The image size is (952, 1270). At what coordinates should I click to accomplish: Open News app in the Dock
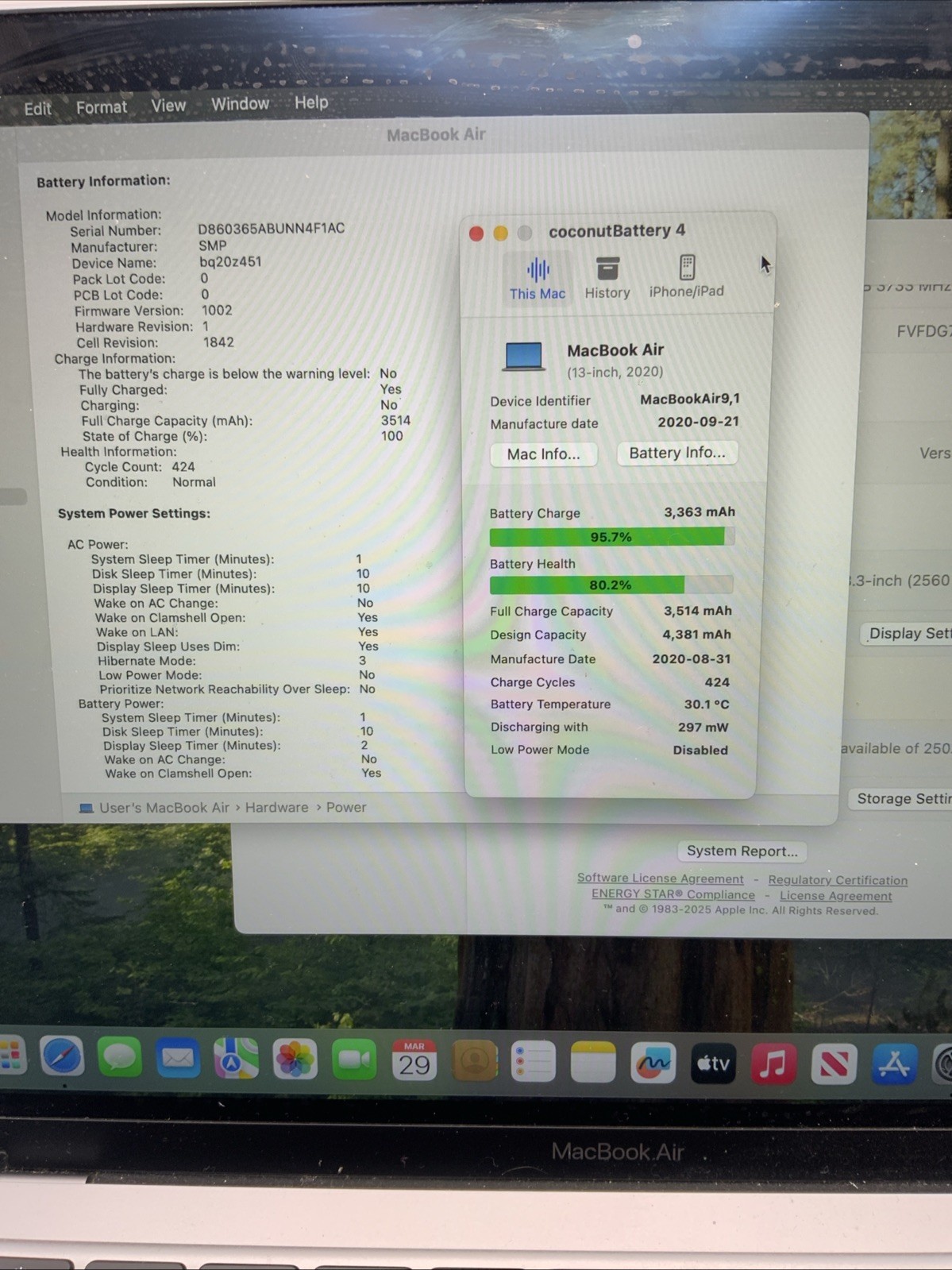[834, 1065]
